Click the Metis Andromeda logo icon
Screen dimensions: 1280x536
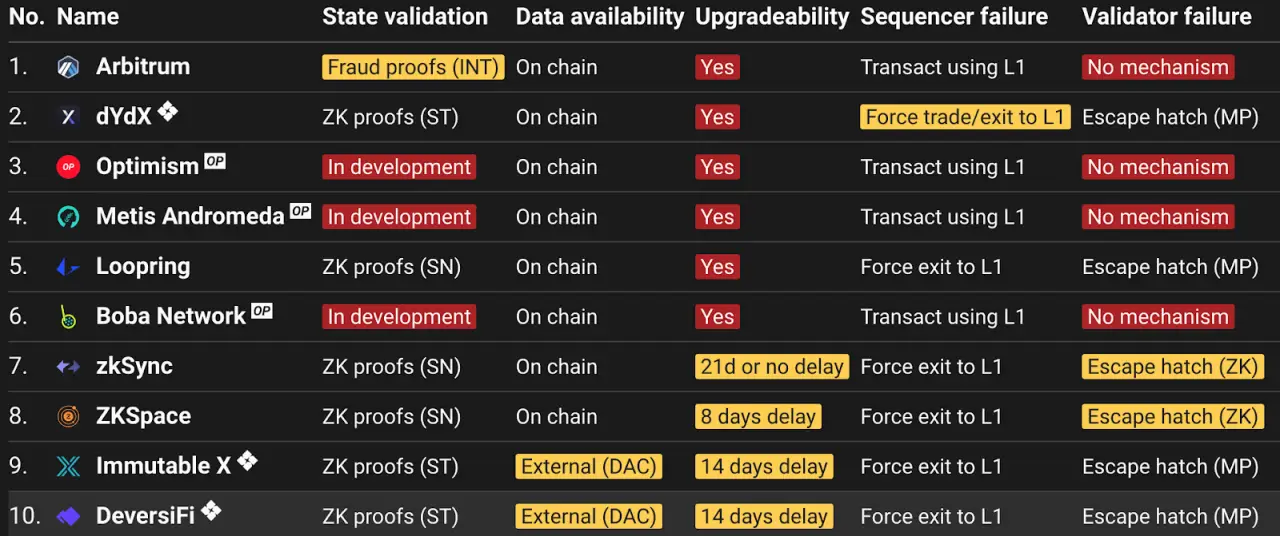(x=68, y=217)
